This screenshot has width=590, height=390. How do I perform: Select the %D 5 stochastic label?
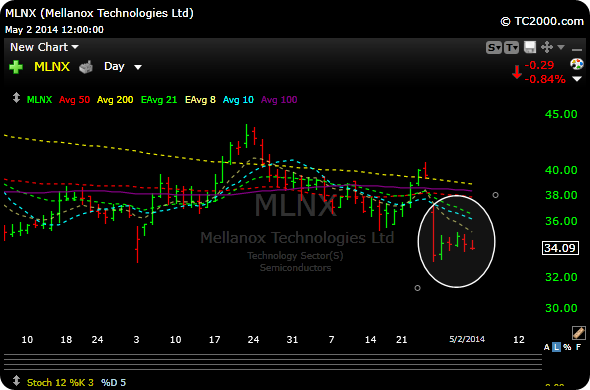[113, 383]
